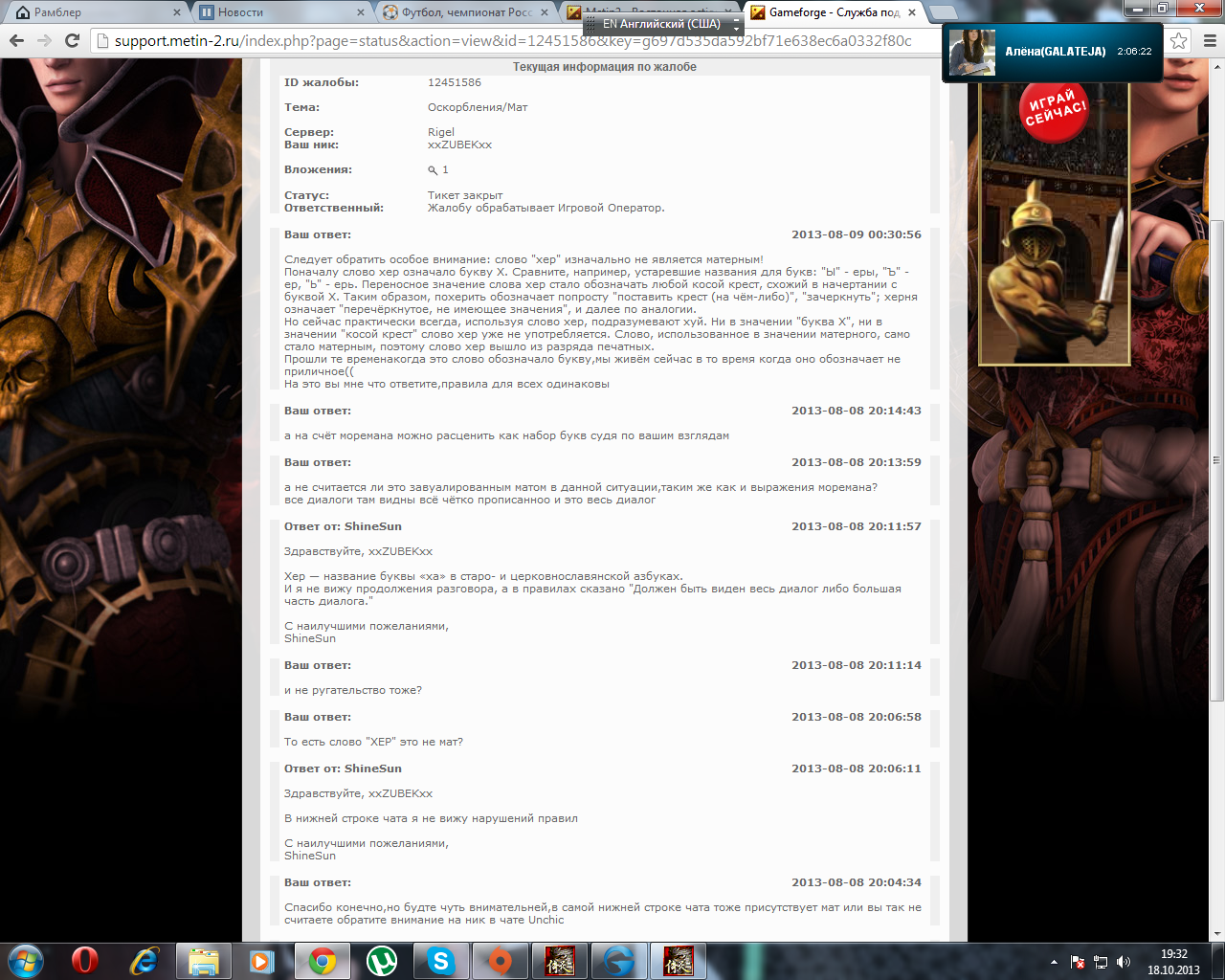
Task: Click the Алёна contact avatar thumbnail
Action: (972, 52)
